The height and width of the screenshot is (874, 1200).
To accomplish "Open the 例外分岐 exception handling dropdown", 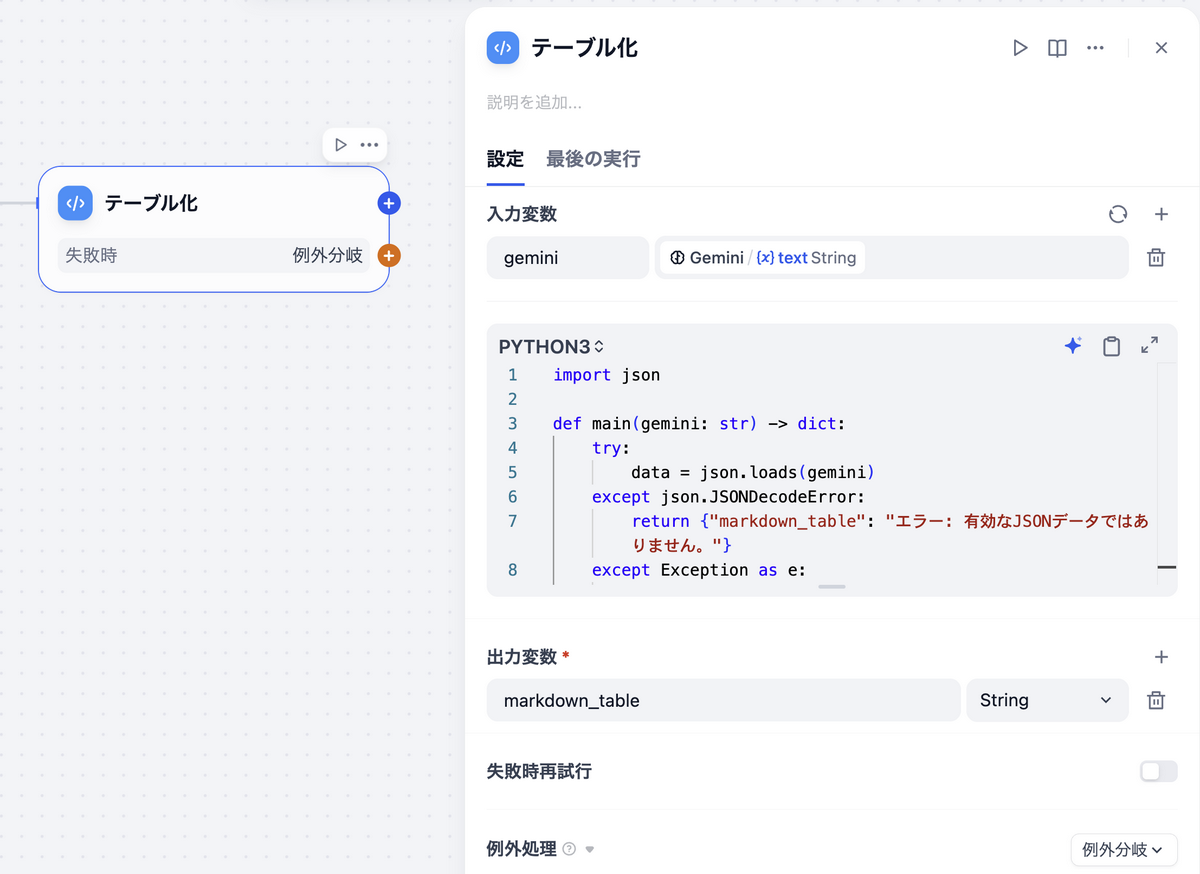I will tap(1124, 849).
